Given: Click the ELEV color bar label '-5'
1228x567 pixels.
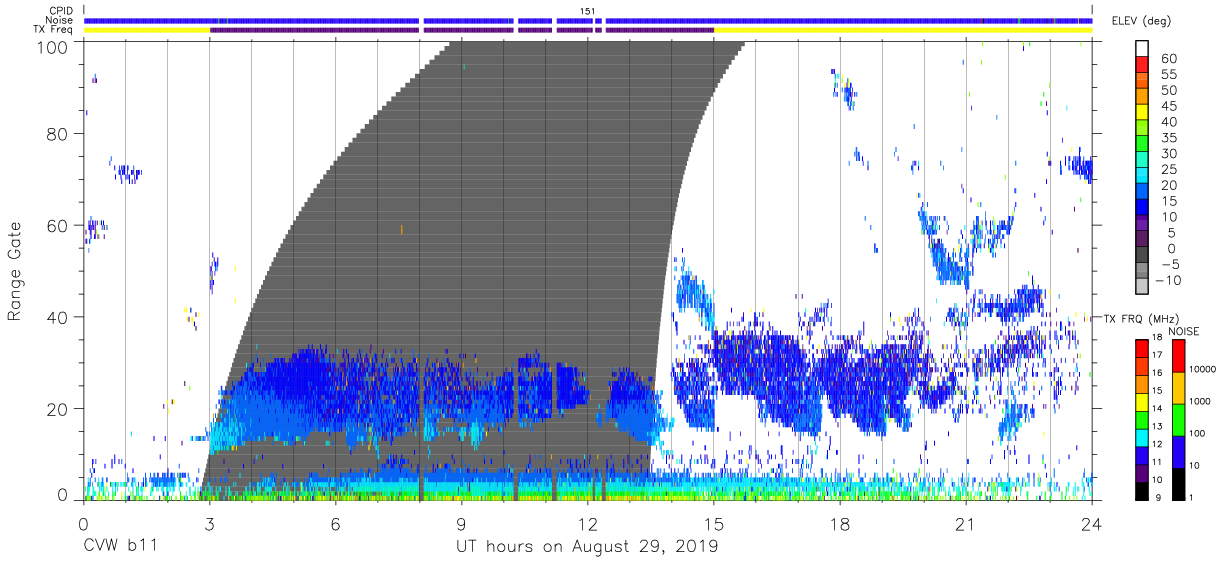Looking at the screenshot, I should click(x=1169, y=264).
